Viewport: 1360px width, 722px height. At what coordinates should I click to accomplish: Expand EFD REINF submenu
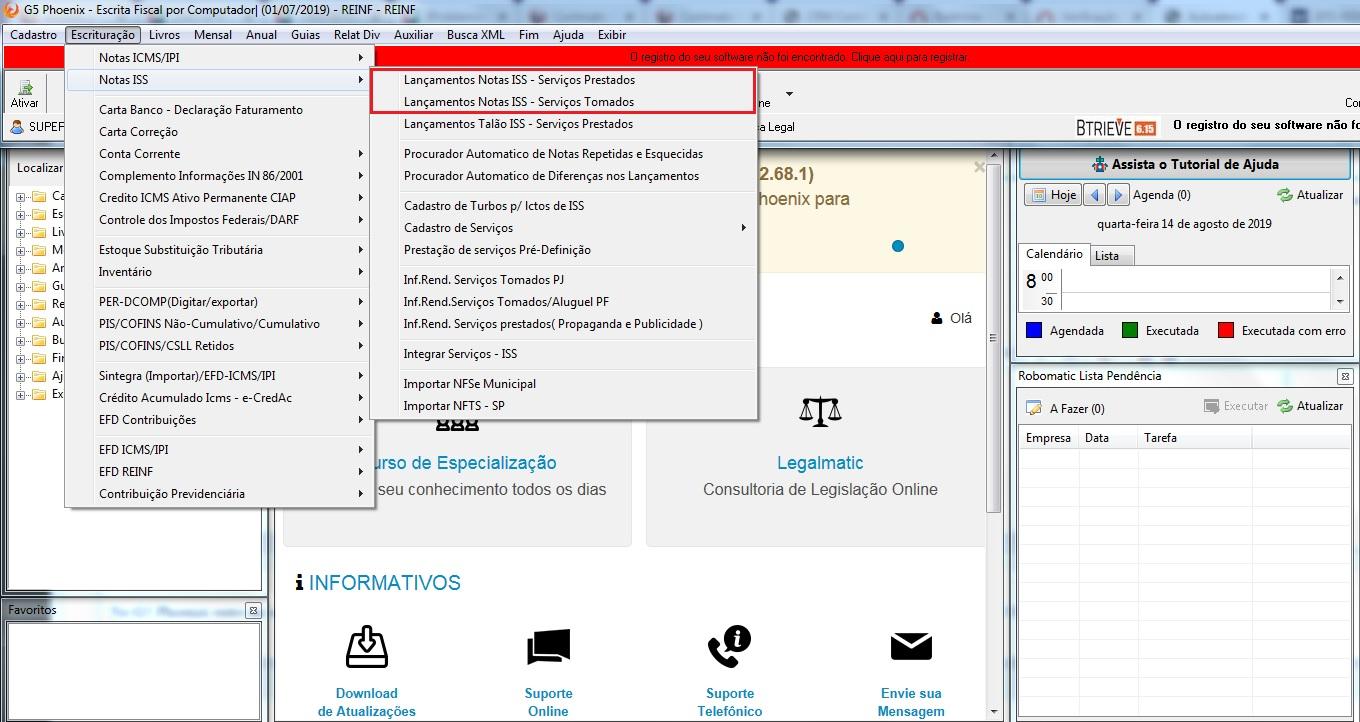pos(219,472)
